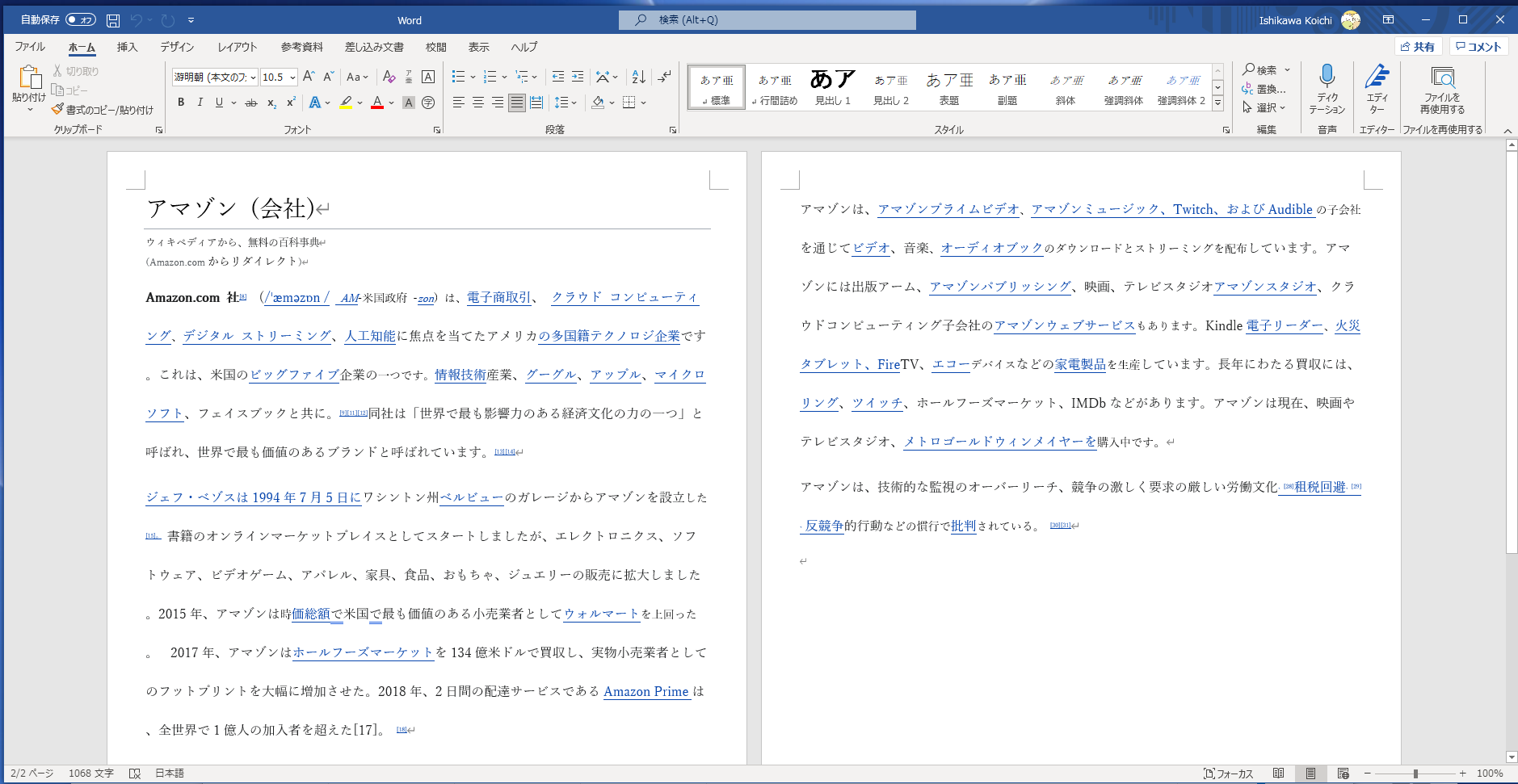Center align text

point(478,103)
